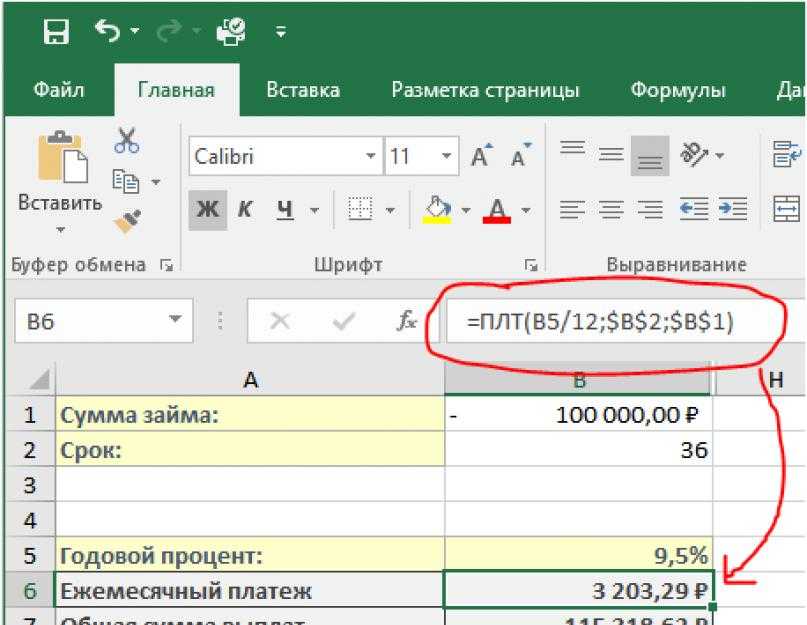Viewport: 807px width, 625px height.
Task: Click the Borders icon
Action: click(x=360, y=210)
